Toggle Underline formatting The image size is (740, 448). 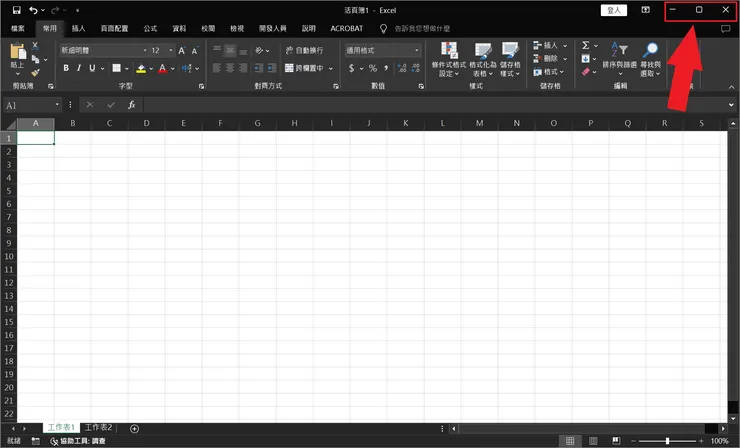[x=92, y=68]
